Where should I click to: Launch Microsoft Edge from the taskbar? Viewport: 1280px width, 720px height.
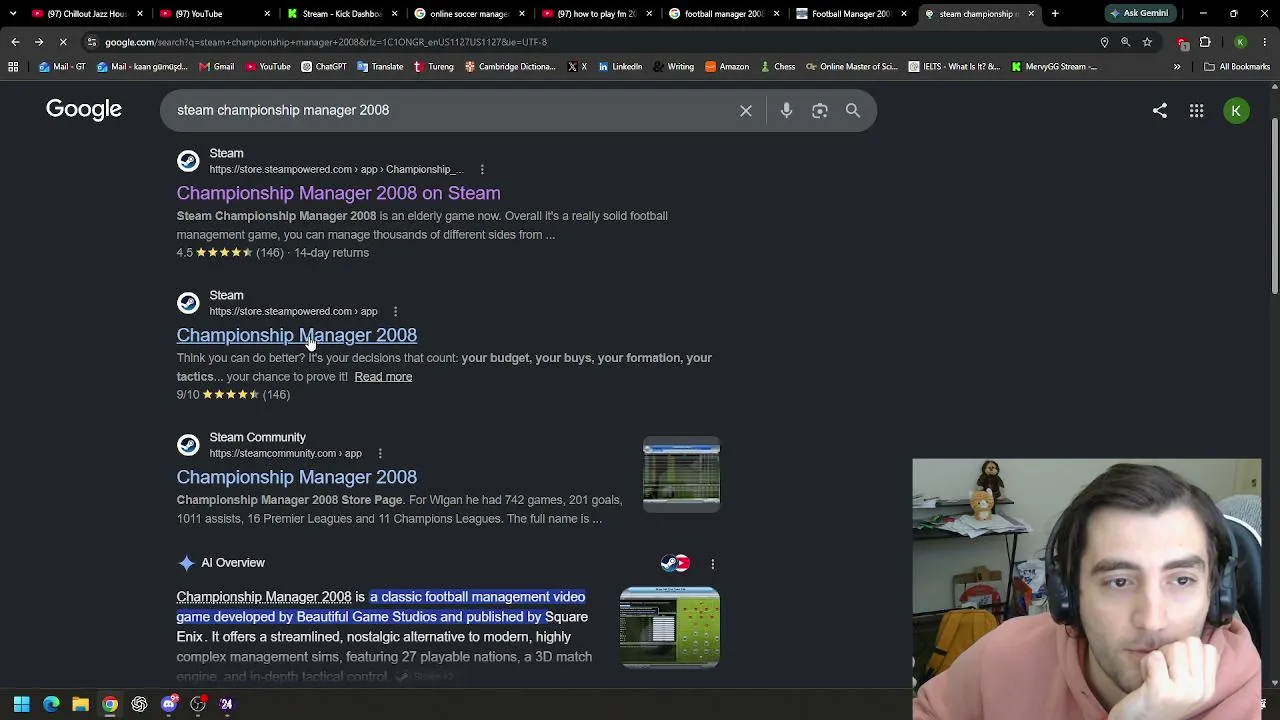pyautogui.click(x=51, y=704)
